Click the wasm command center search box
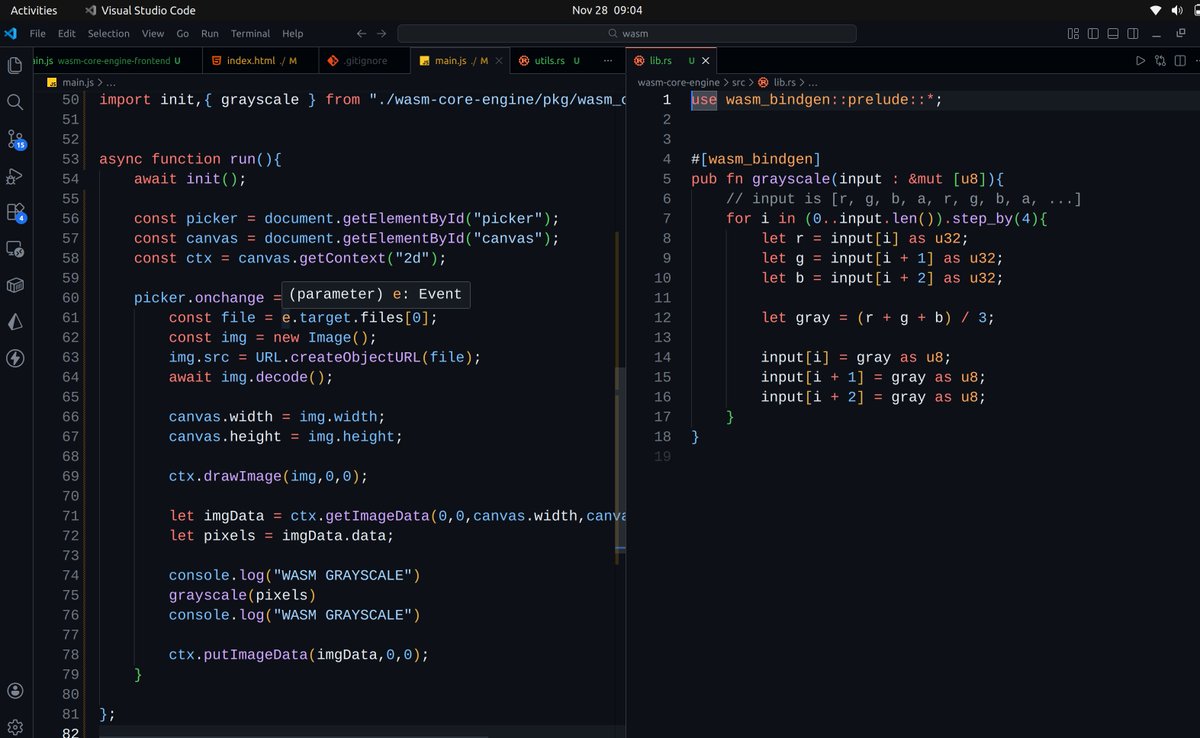This screenshot has width=1200, height=738. pos(627,33)
